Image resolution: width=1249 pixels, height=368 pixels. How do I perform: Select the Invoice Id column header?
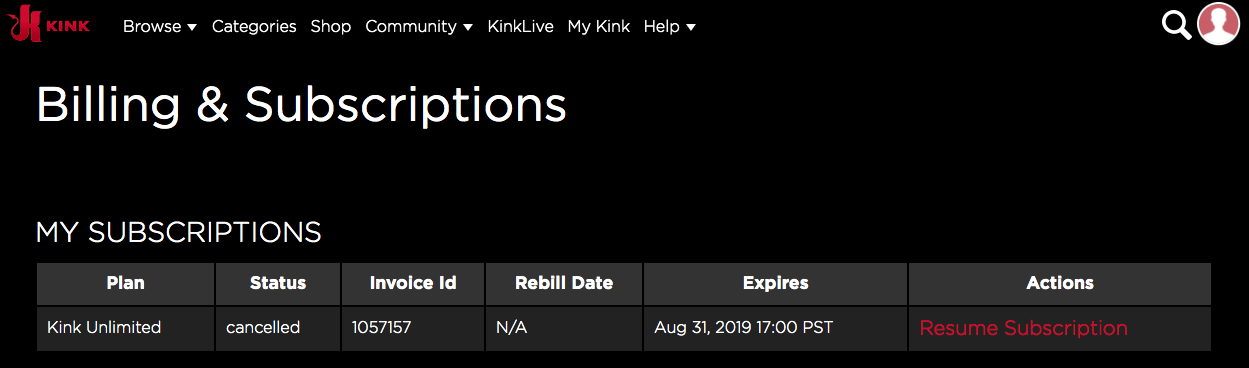(413, 284)
